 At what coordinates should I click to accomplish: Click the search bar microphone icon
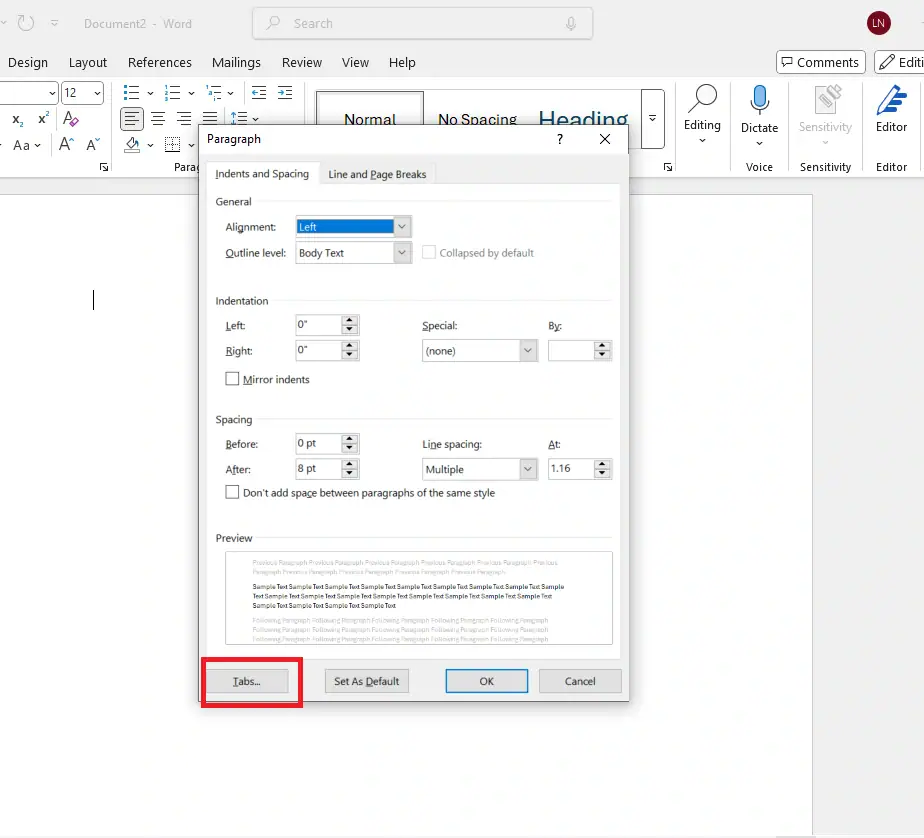[x=571, y=23]
